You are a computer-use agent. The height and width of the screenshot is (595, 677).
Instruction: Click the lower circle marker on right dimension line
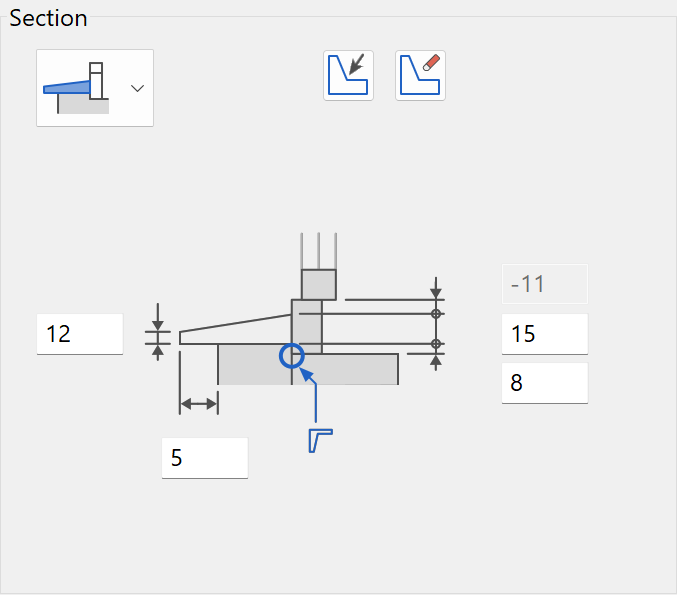436,344
